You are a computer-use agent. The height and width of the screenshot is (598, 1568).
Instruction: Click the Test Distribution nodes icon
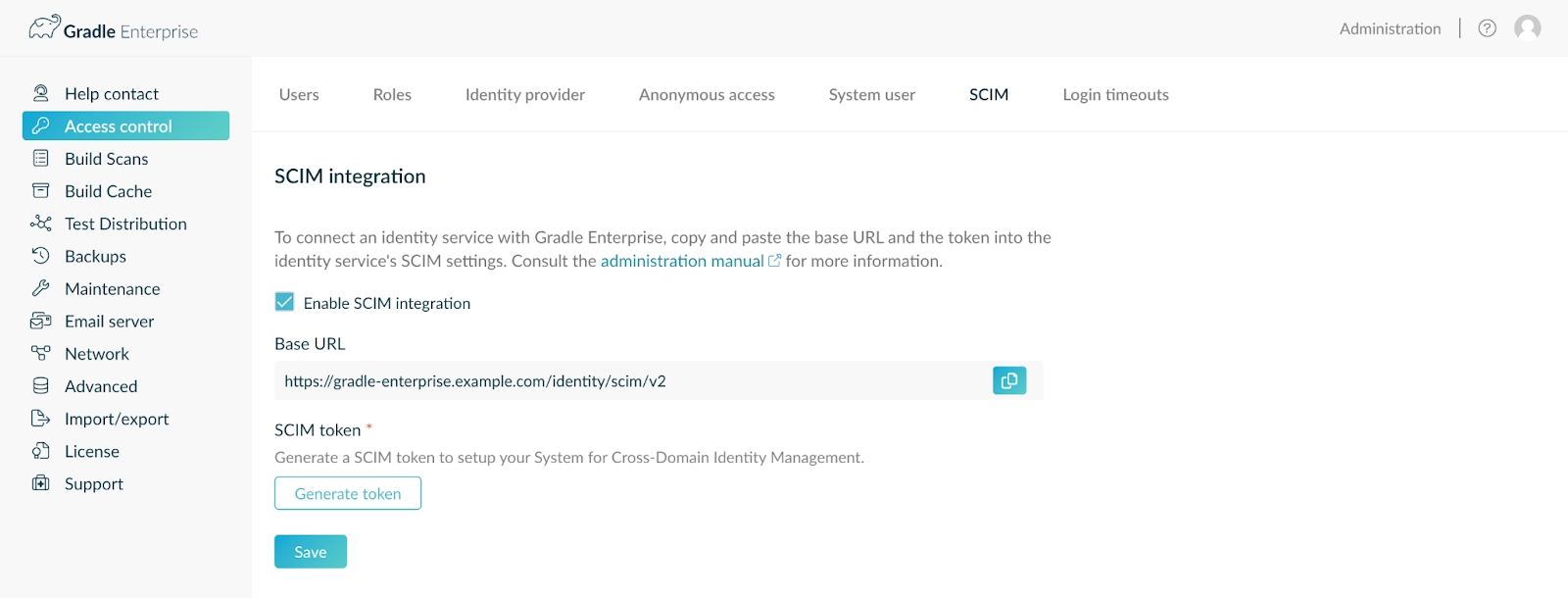click(x=41, y=223)
